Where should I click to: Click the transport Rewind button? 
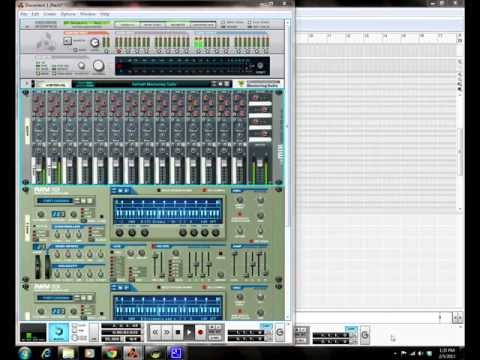click(x=156, y=332)
